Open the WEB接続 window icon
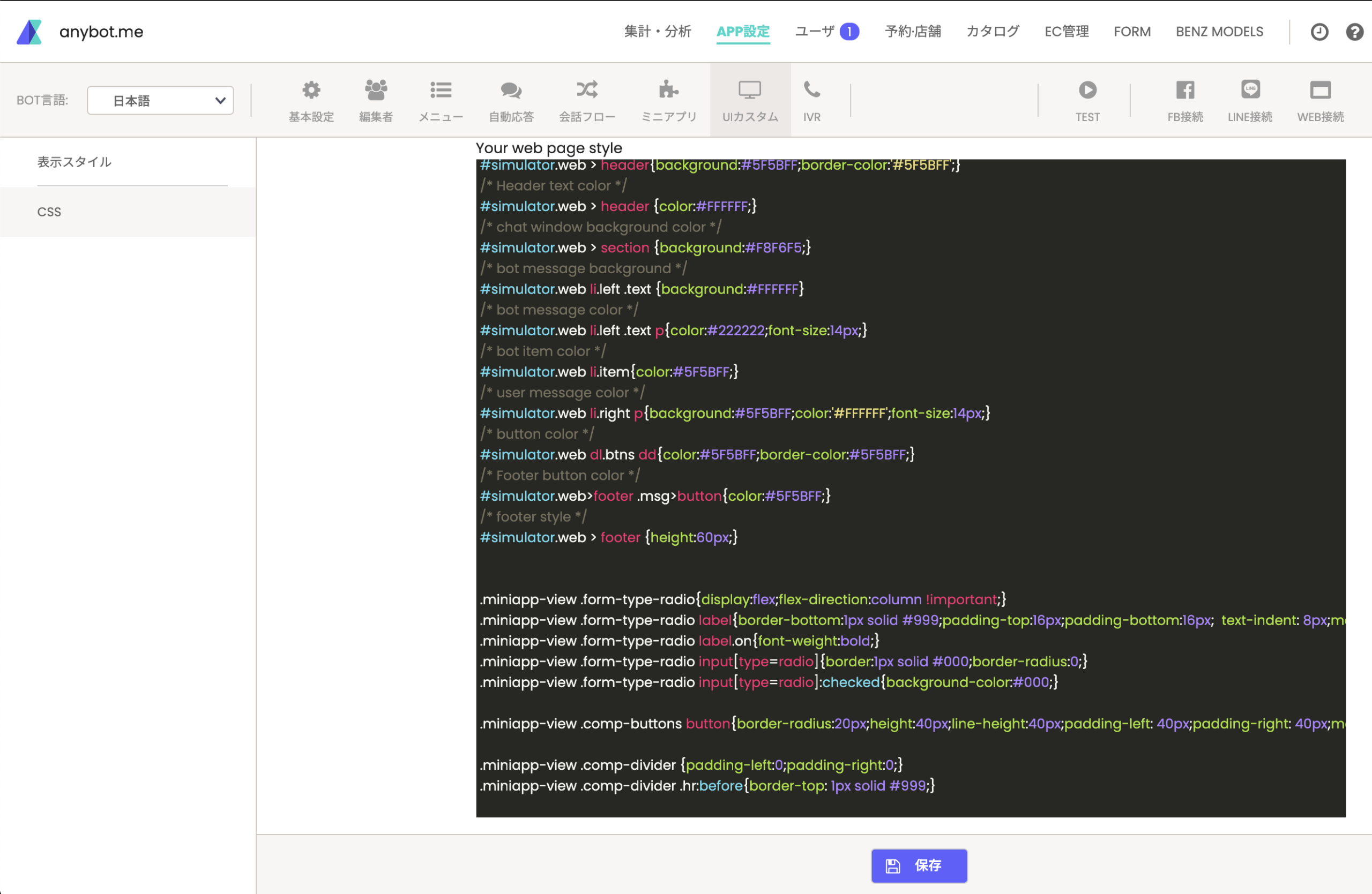1372x894 pixels. 1320,90
